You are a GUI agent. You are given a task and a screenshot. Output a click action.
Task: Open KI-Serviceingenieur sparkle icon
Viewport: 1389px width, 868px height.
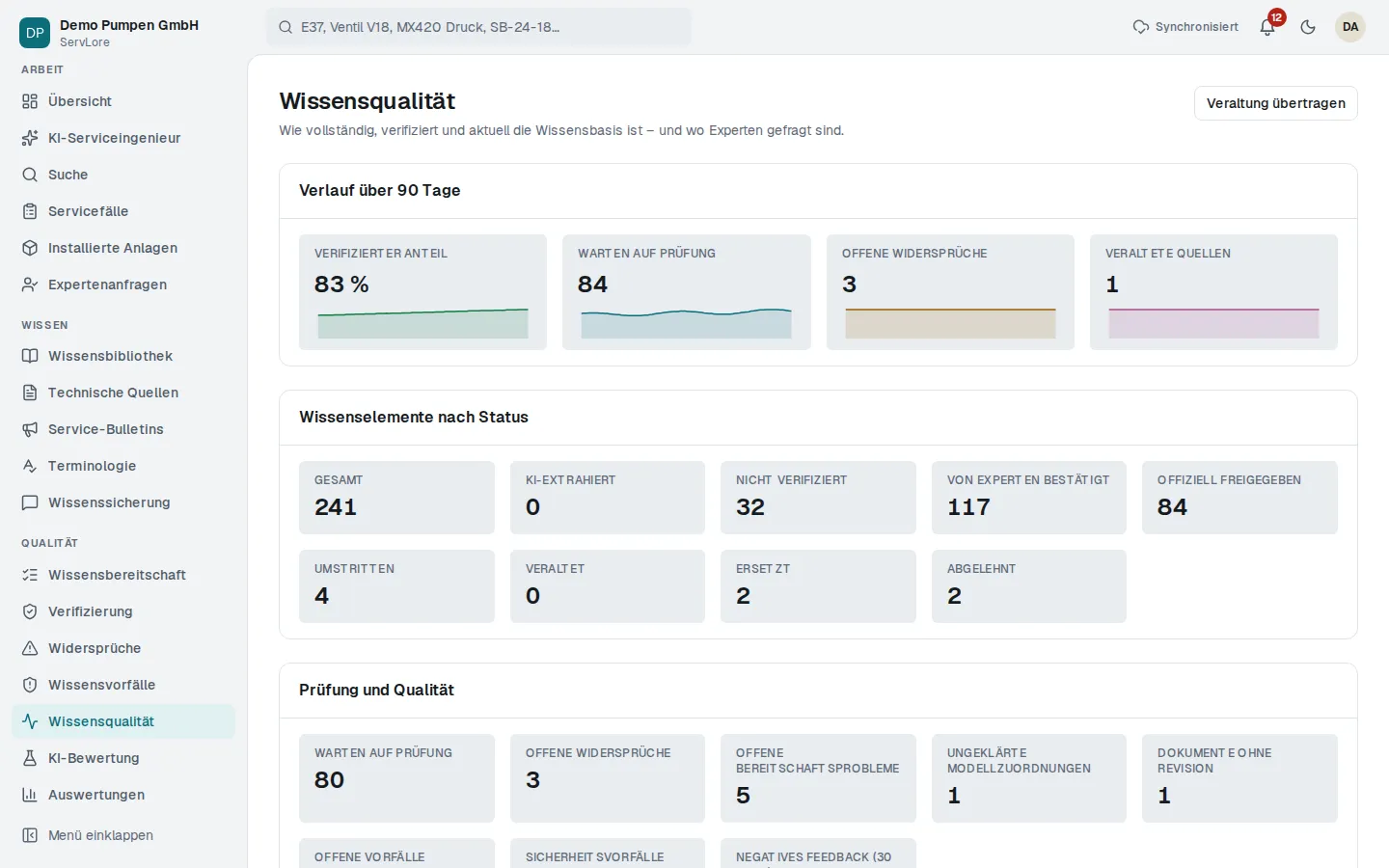[30, 138]
